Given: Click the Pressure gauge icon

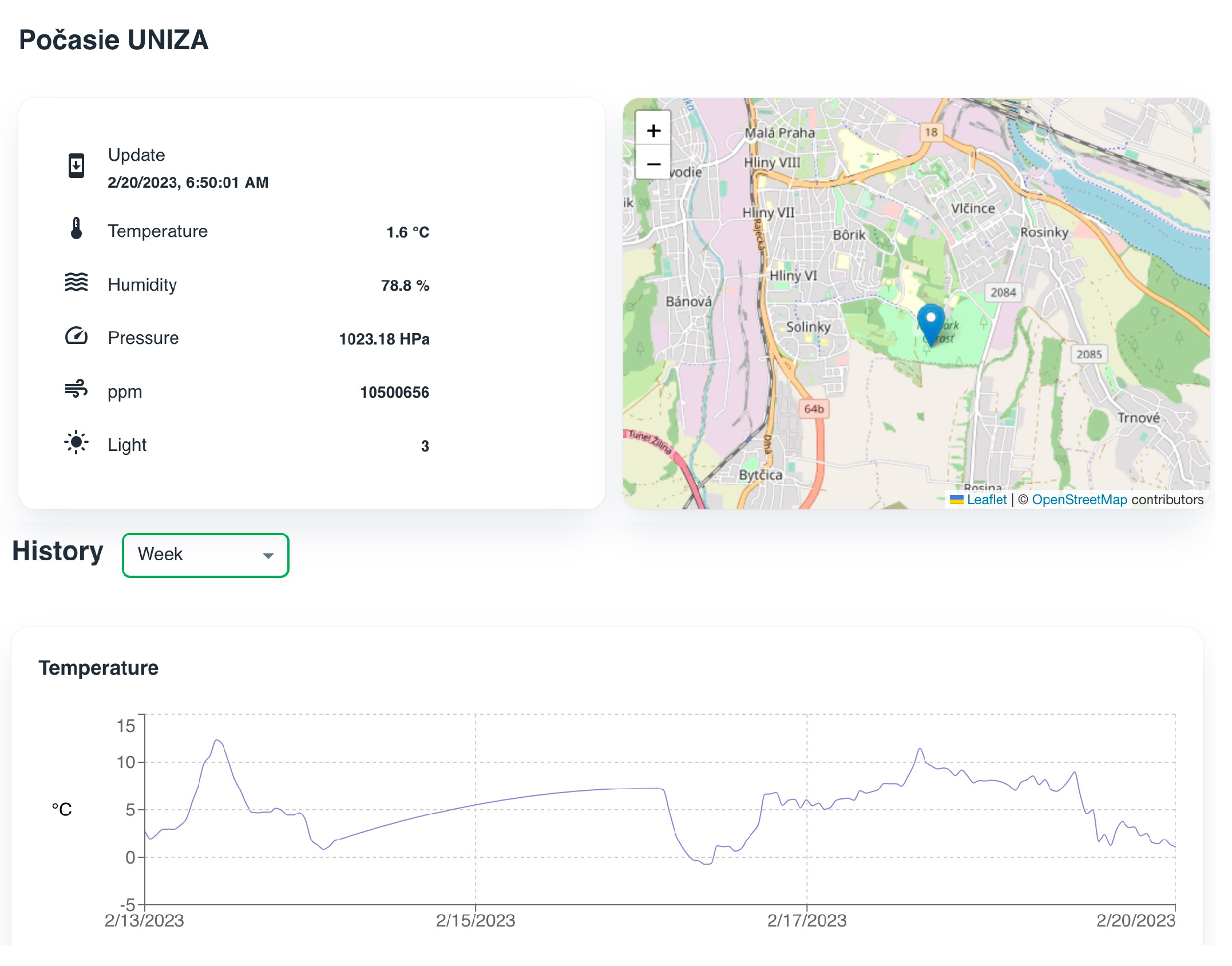Looking at the screenshot, I should [x=76, y=336].
